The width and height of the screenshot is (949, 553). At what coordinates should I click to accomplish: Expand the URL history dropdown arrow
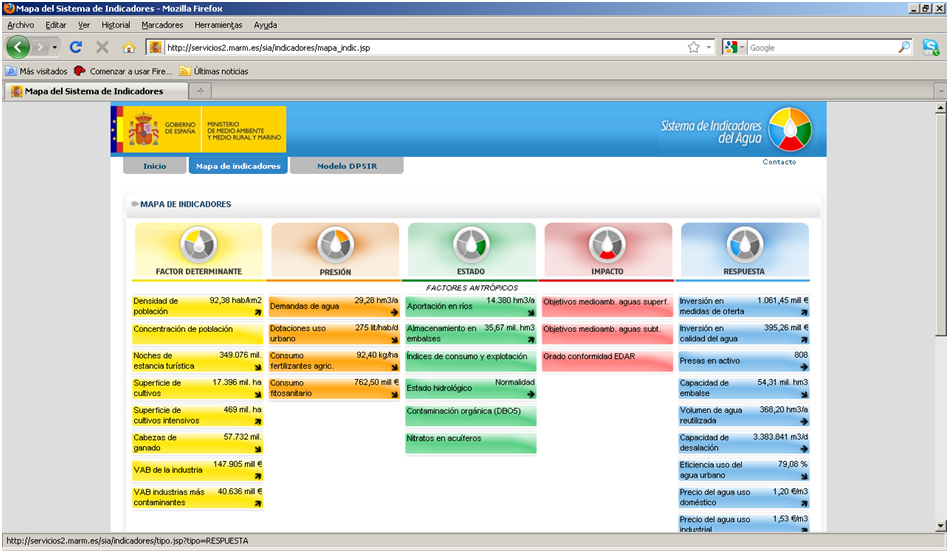[709, 47]
